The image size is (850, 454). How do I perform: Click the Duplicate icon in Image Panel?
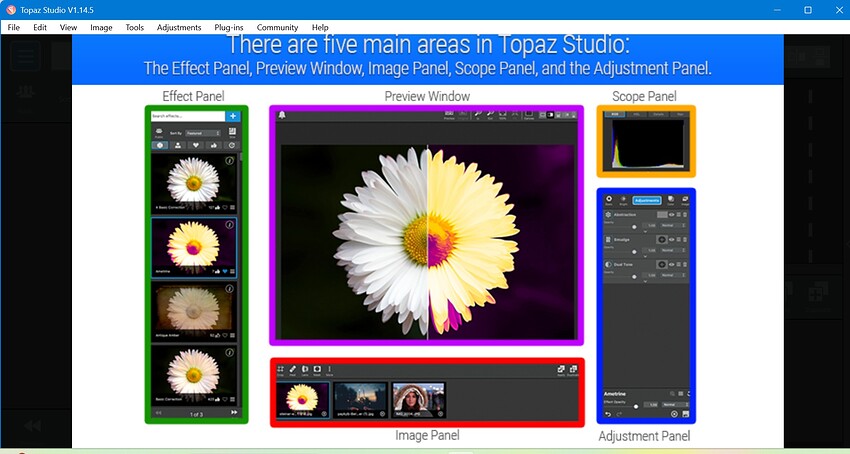click(x=573, y=369)
